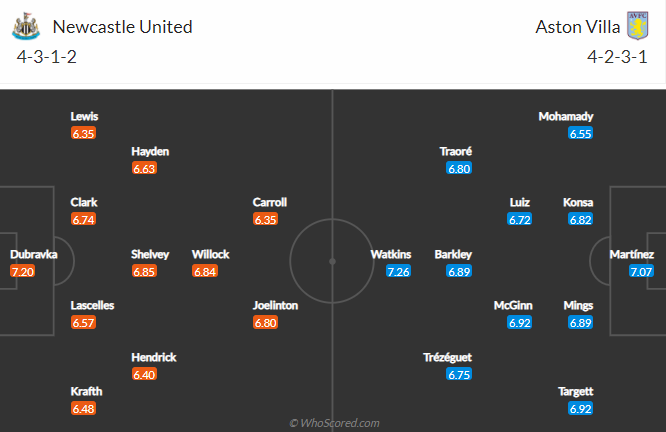Image resolution: width=666 pixels, height=432 pixels.
Task: Click Lewis's 6.35 rating badge
Action: tap(84, 133)
